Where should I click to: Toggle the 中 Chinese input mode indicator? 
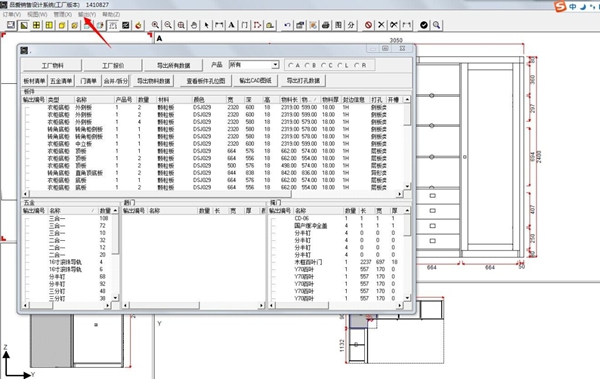[x=573, y=7]
